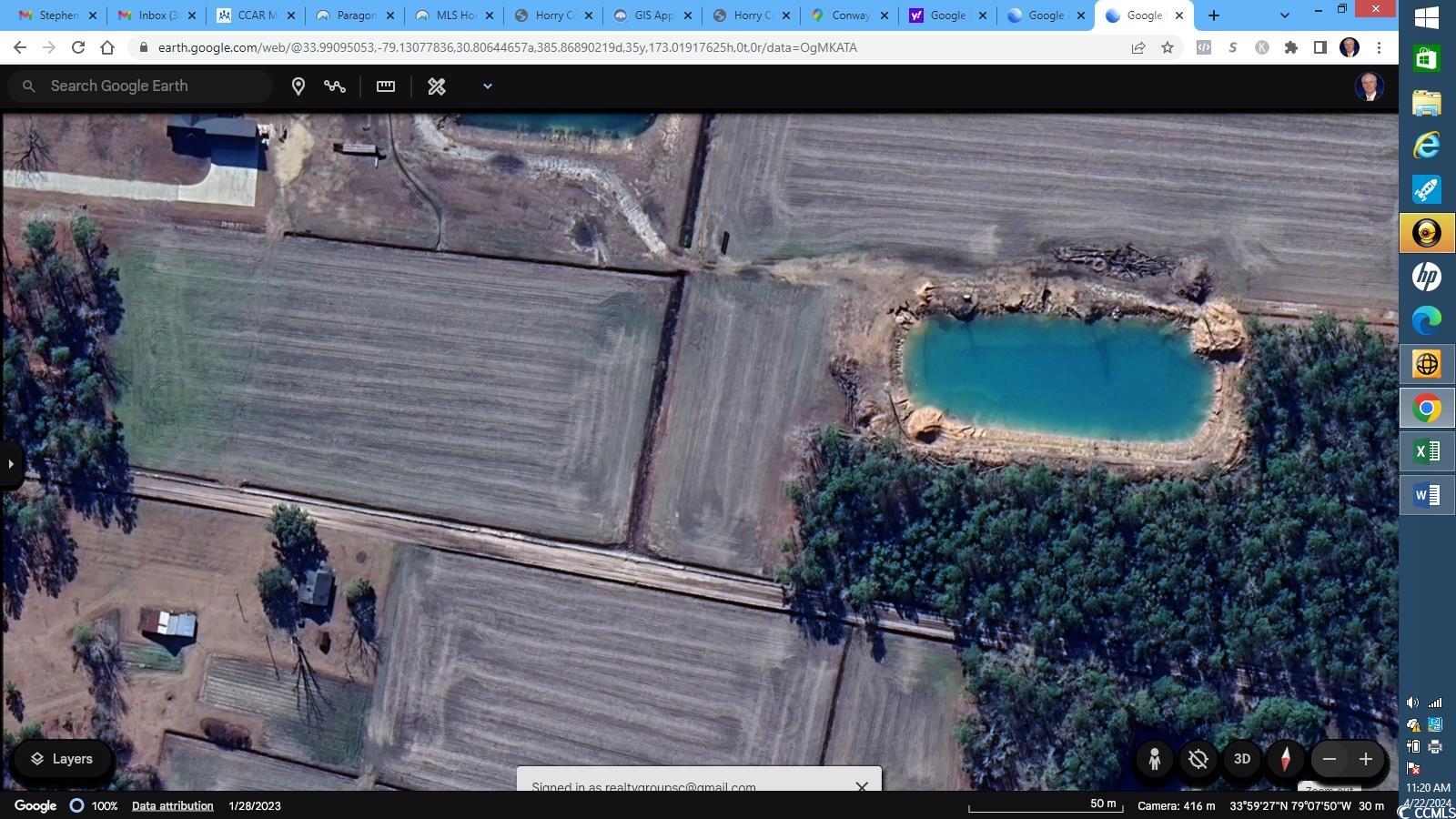The width and height of the screenshot is (1456, 819).
Task: Click the Search Google Earth field
Action: [155, 86]
